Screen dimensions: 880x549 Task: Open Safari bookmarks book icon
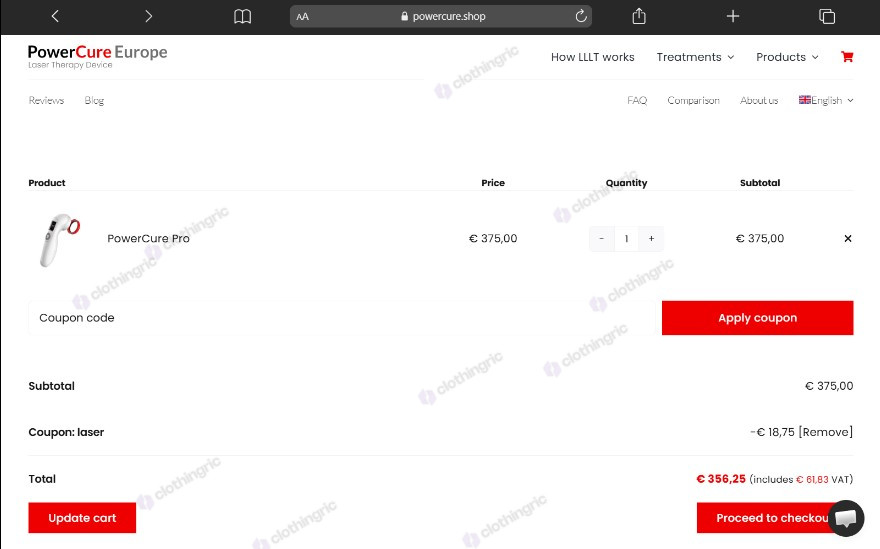point(242,16)
